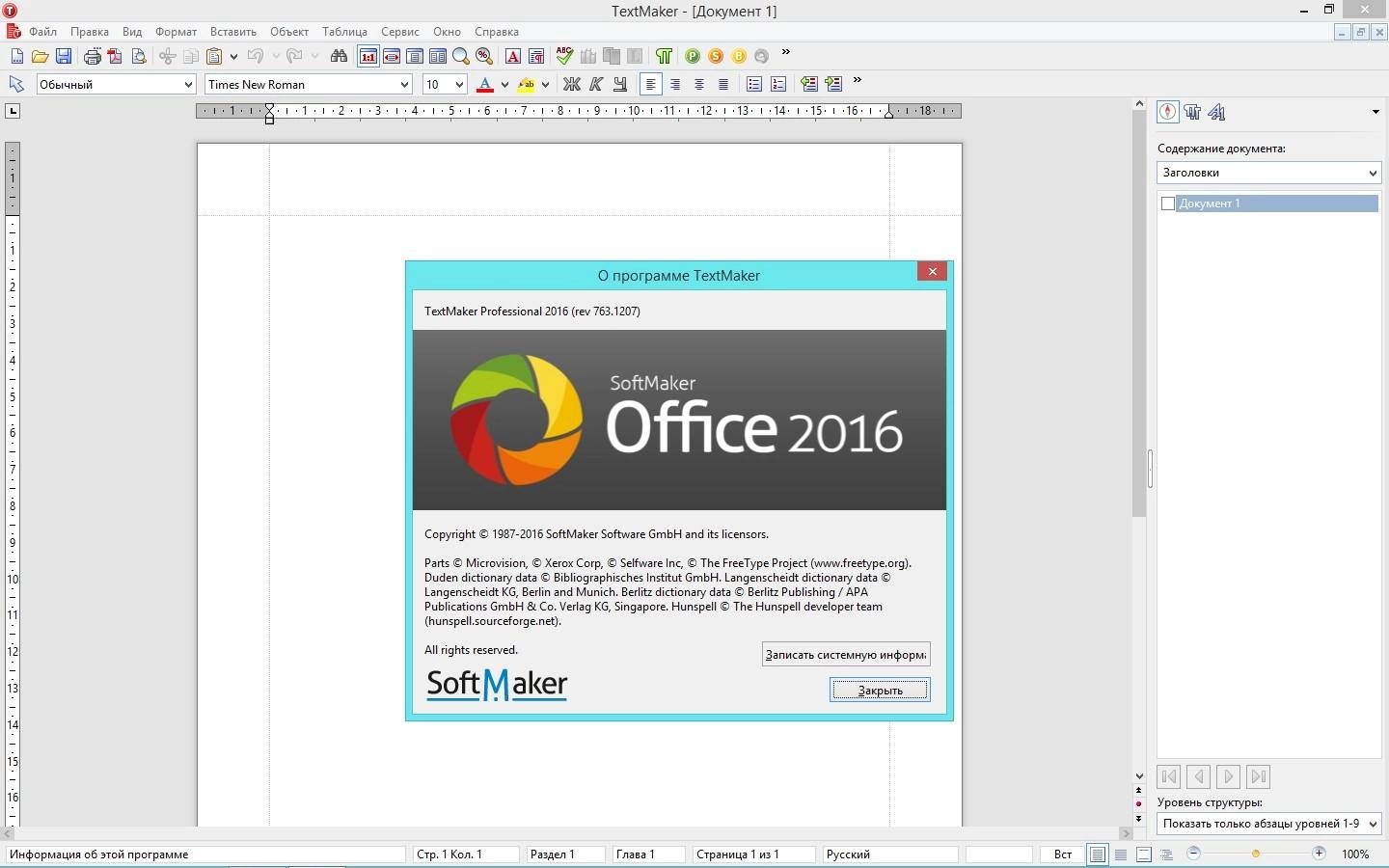Launch PlanMaker from the green P icon
The width and height of the screenshot is (1389, 868).
(x=693, y=56)
